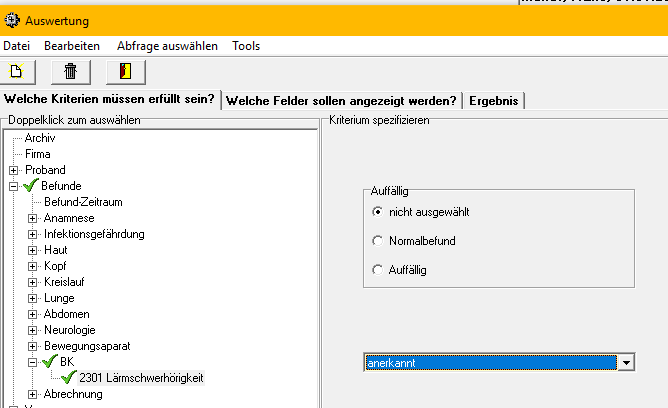Viewport: 668px width, 408px height.
Task: Select the Normalbefund radio option
Action: (x=377, y=241)
